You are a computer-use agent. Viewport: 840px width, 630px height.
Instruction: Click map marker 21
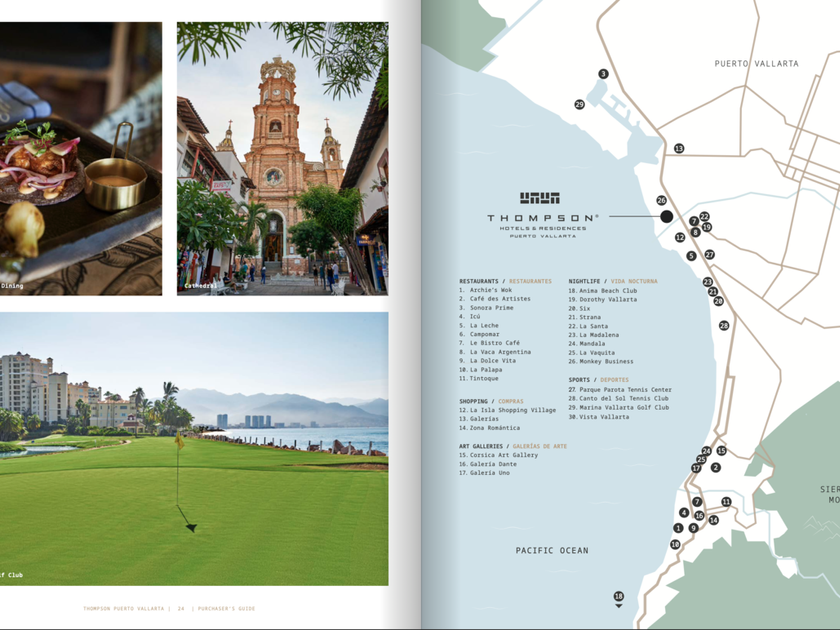tap(712, 291)
